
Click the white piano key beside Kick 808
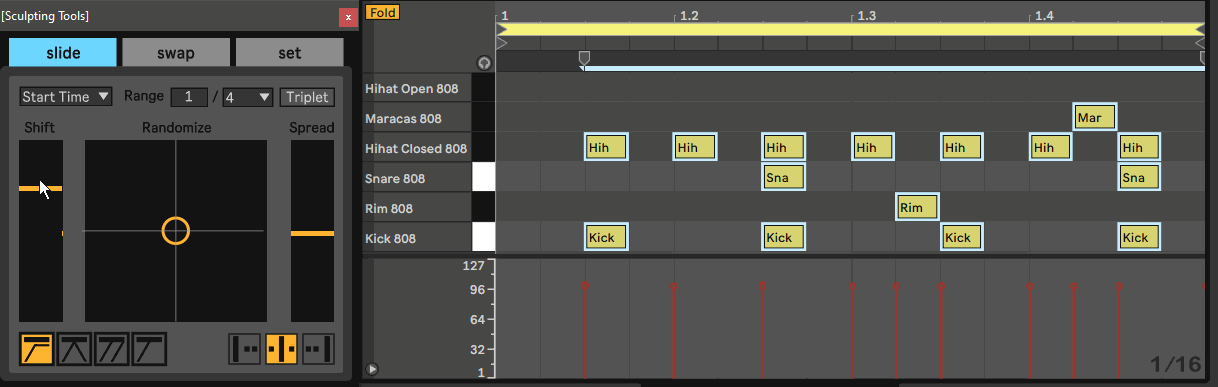(x=483, y=238)
